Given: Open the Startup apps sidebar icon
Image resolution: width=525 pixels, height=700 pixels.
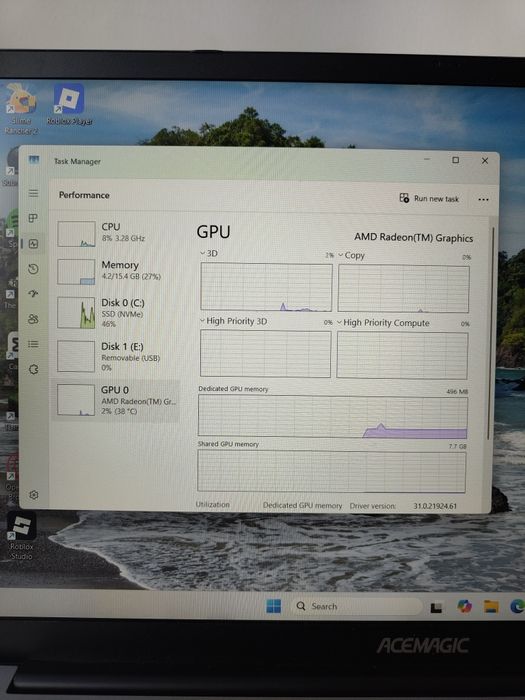Looking at the screenshot, I should pos(33,294).
